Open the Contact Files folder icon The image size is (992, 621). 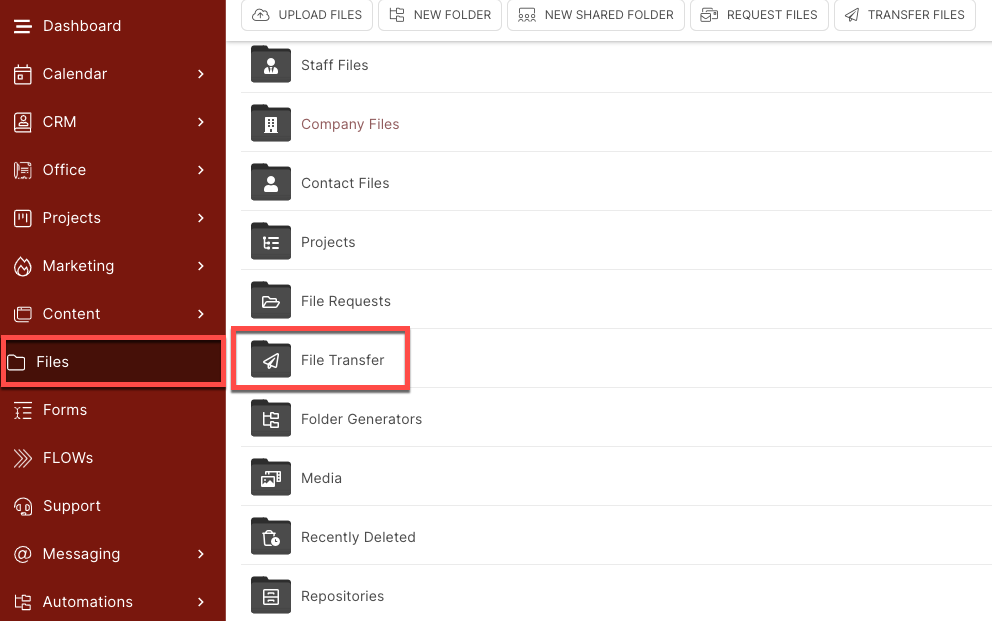click(x=271, y=183)
